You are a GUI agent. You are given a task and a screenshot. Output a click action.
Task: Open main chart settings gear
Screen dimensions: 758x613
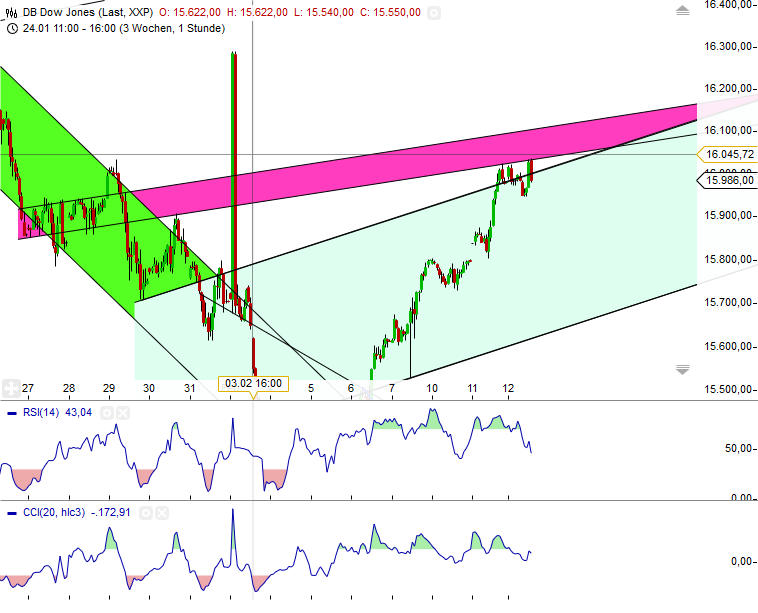[434, 13]
